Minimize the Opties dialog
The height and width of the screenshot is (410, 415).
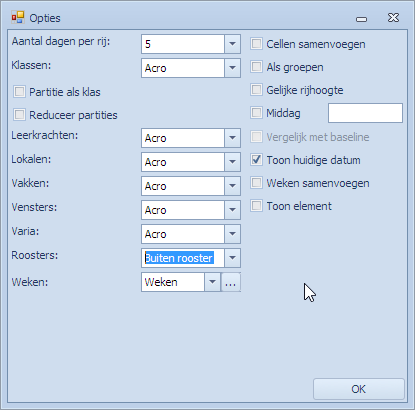[x=361, y=19]
